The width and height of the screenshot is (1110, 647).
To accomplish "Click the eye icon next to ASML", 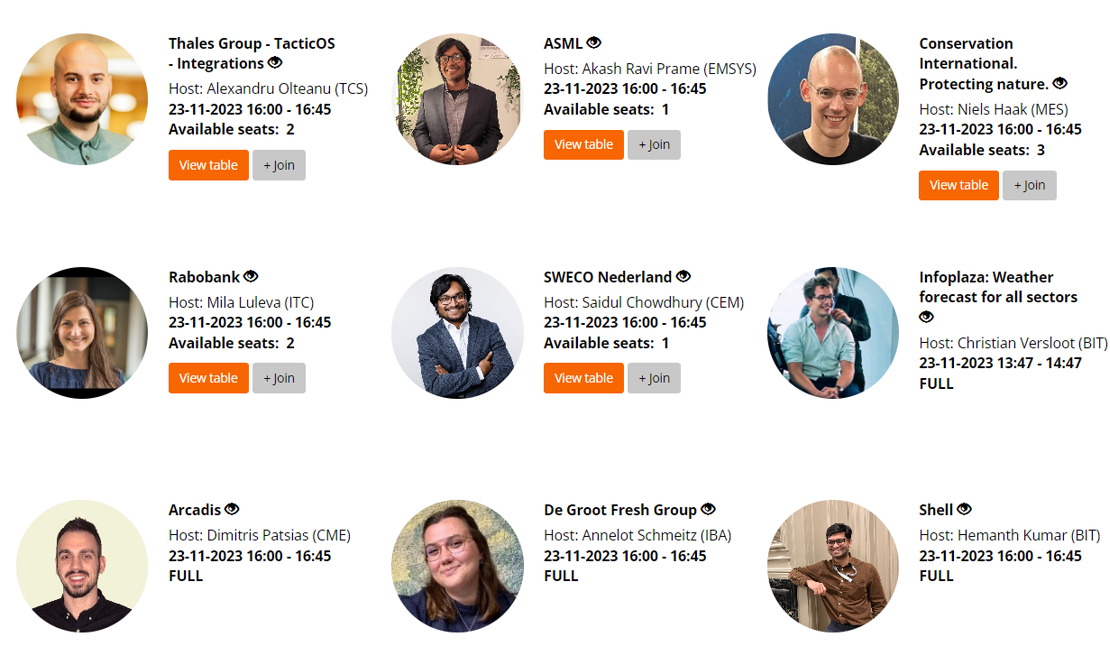I will click(594, 42).
